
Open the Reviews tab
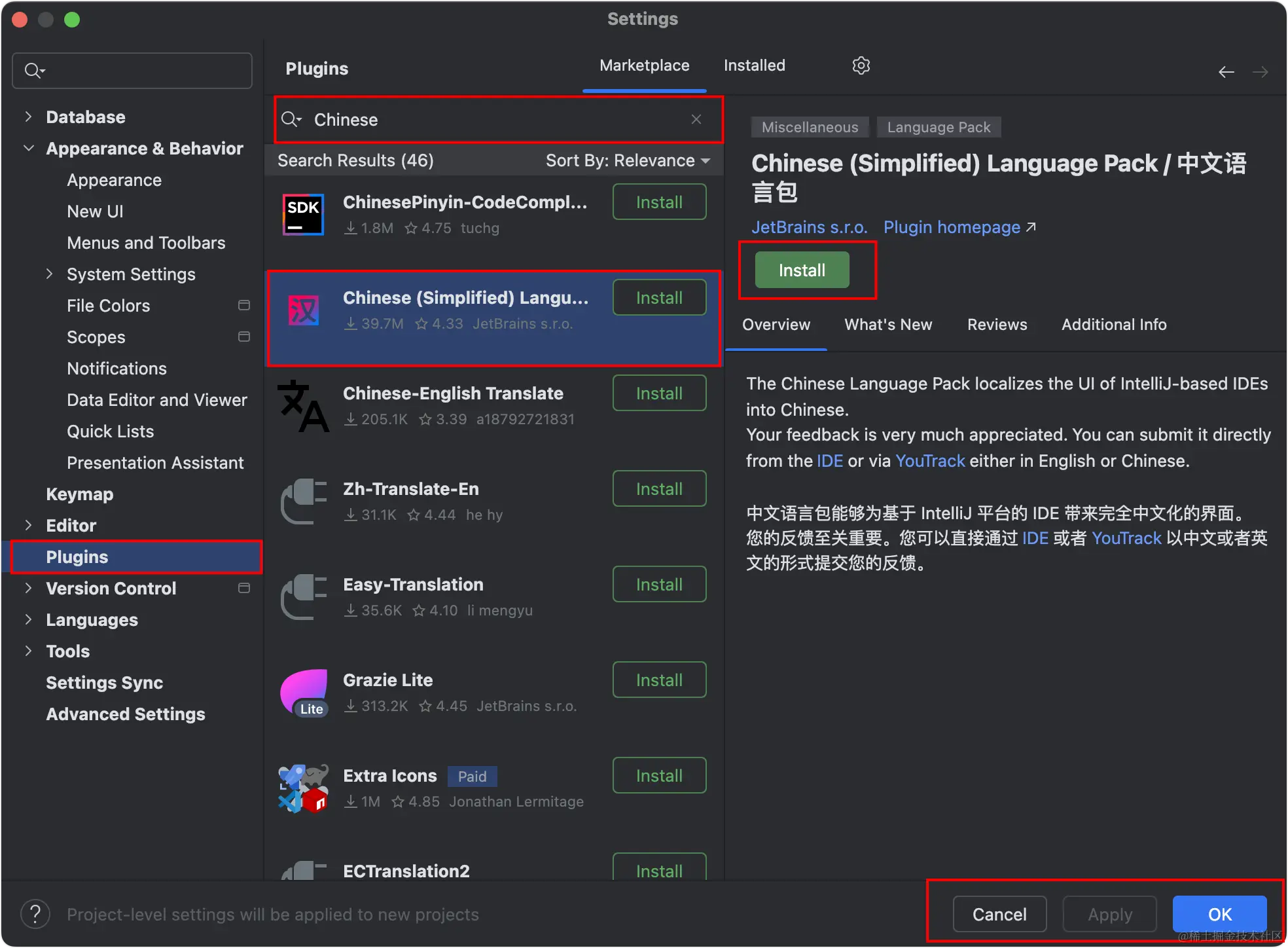(997, 325)
